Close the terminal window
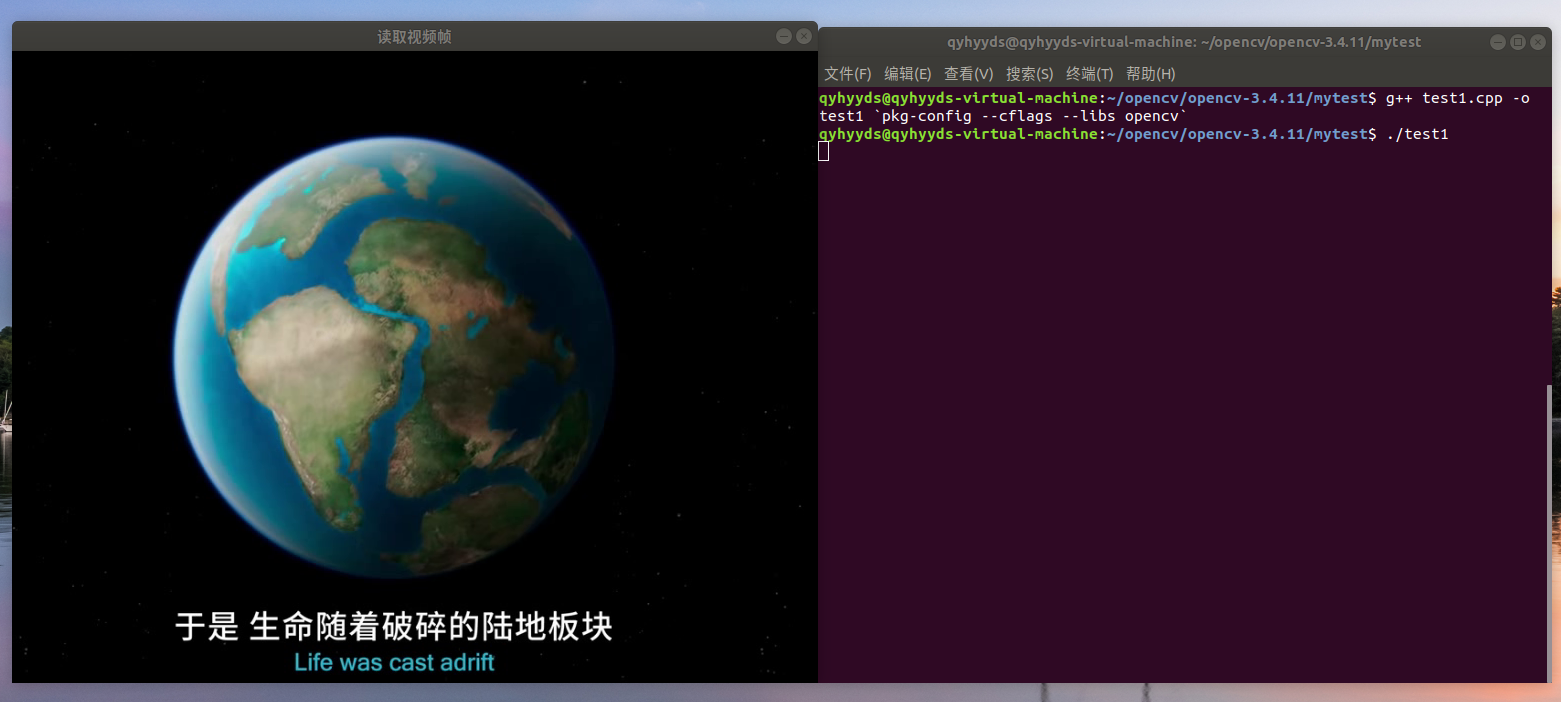Viewport: 1561px width, 702px height. 1538,42
